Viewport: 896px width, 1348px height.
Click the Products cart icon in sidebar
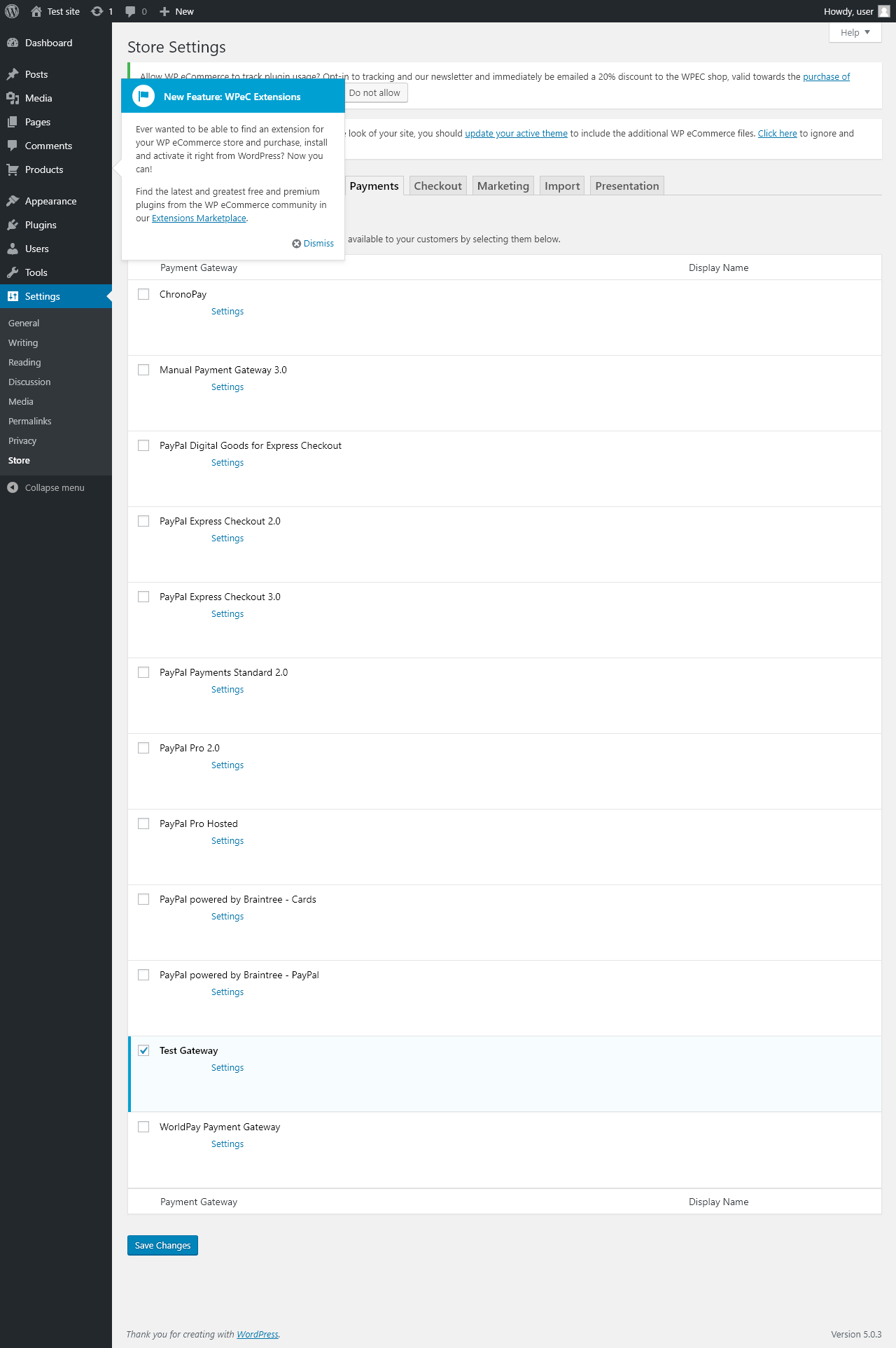pyautogui.click(x=13, y=169)
